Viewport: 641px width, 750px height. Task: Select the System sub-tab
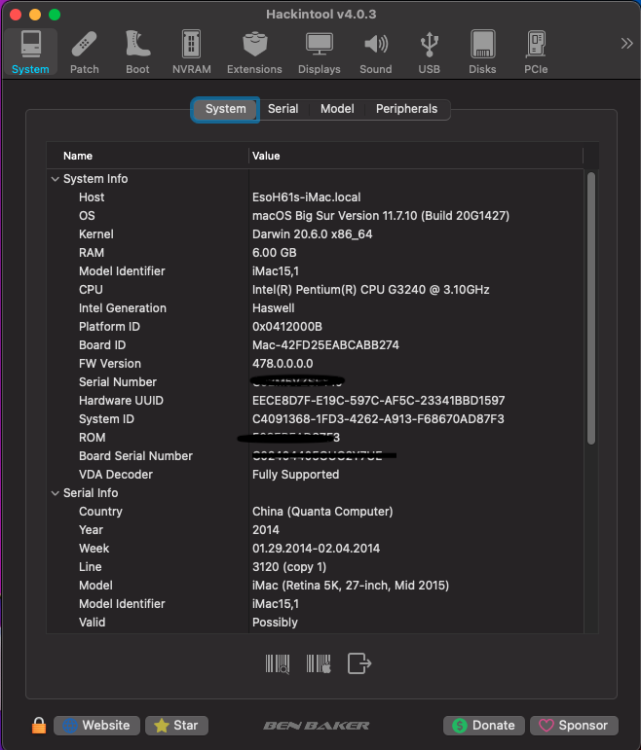225,109
